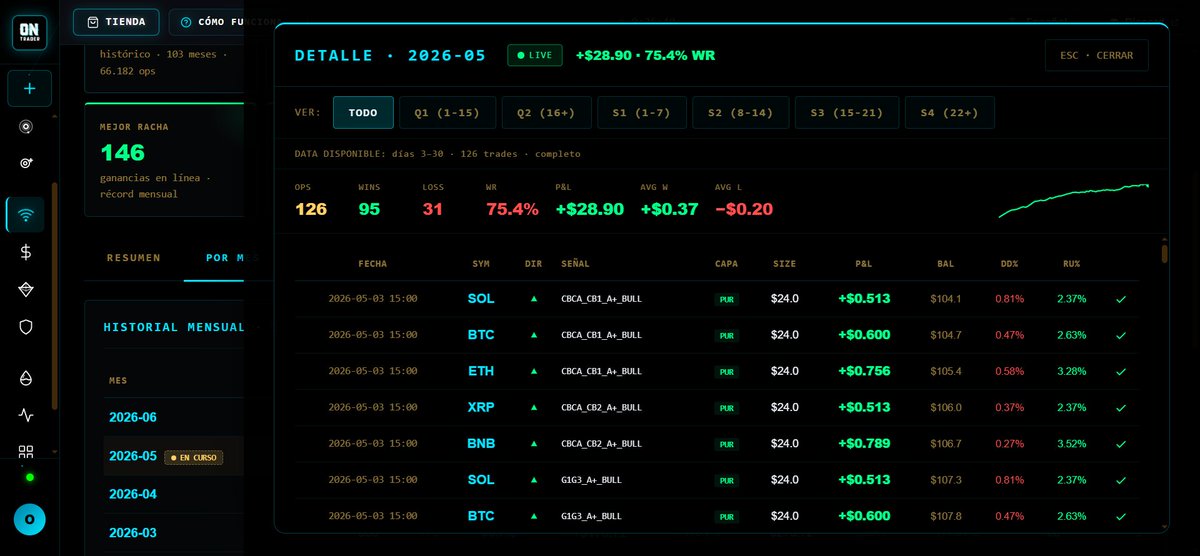
Task: Open the diamond gem sidebar icon
Action: coord(26,289)
